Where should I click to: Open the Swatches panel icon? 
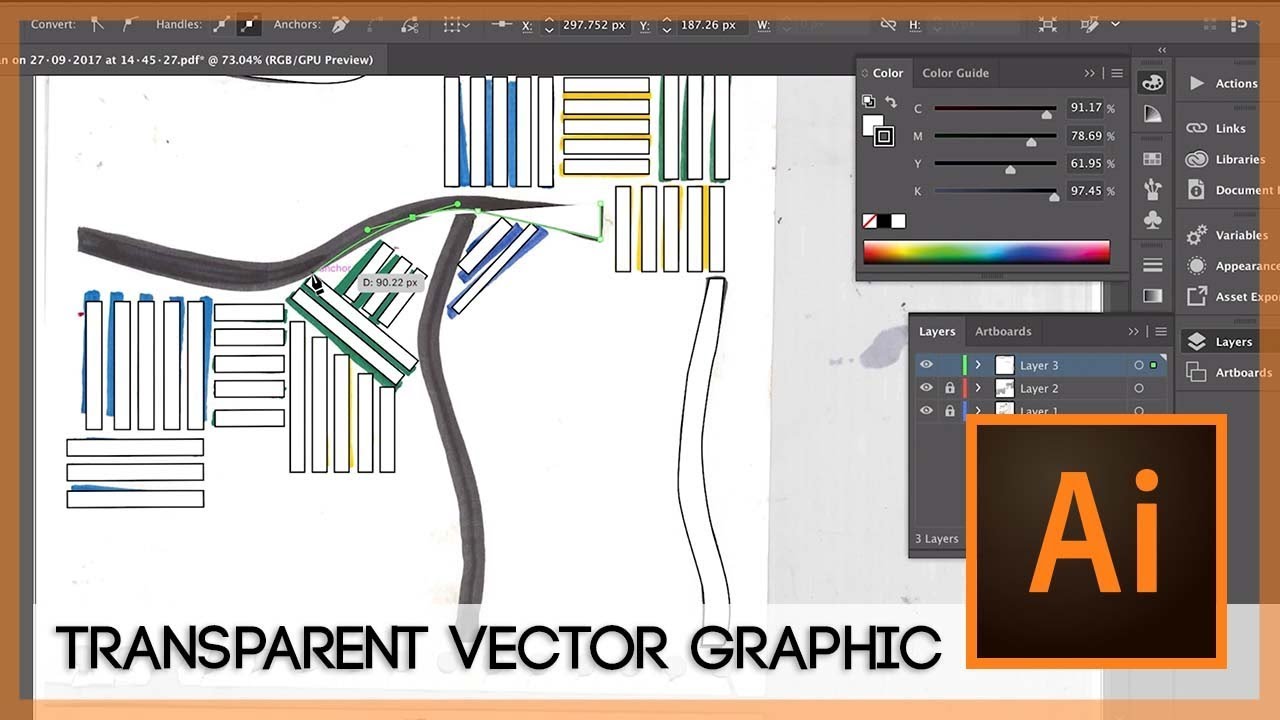coord(1152,159)
